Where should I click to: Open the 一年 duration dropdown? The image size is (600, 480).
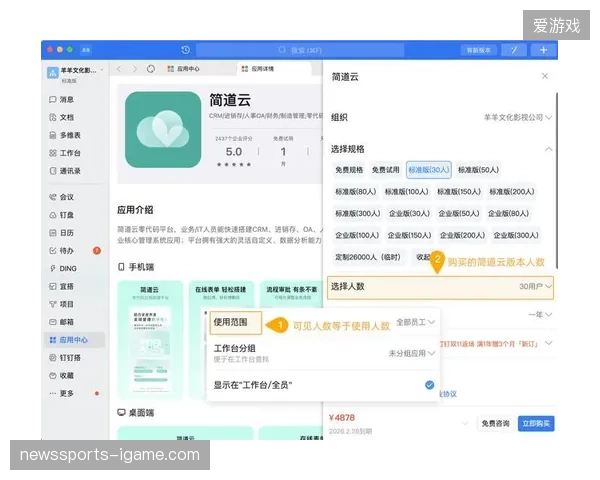pyautogui.click(x=540, y=315)
